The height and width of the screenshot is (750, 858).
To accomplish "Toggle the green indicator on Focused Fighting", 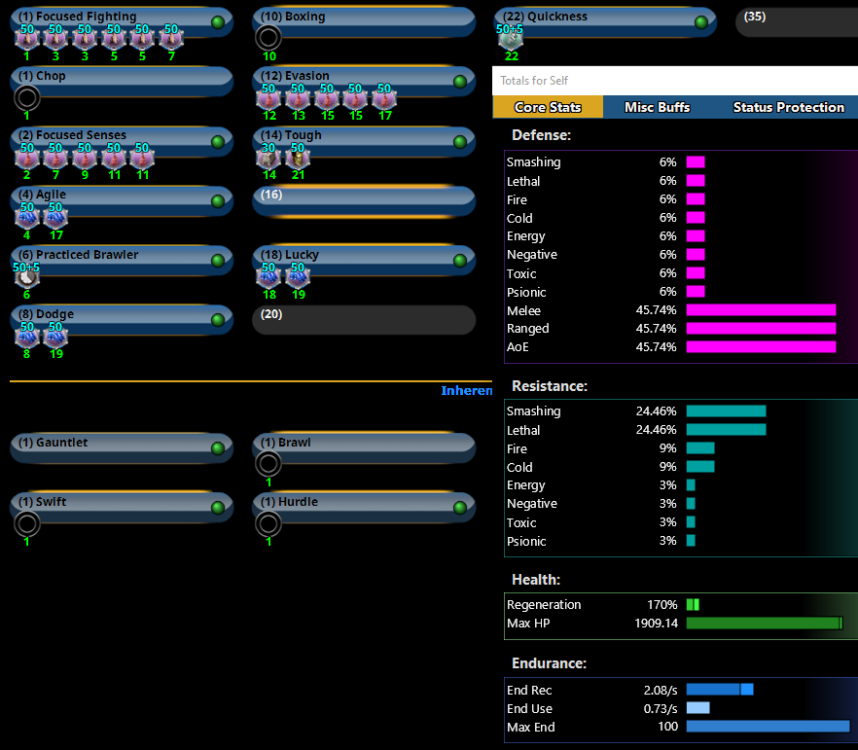I will (218, 22).
